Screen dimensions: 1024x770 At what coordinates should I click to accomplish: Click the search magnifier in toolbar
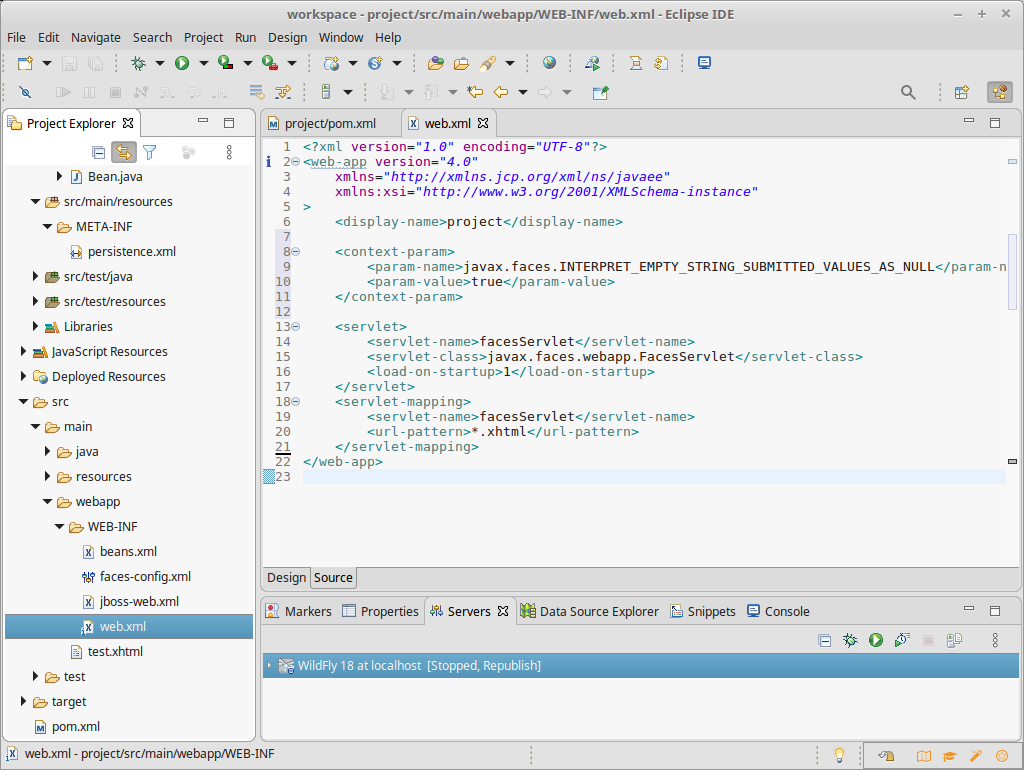pyautogui.click(x=908, y=92)
